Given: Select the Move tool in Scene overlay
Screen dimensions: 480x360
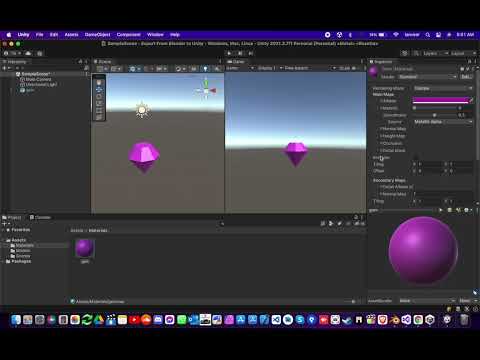Looking at the screenshot, I should tap(99, 90).
